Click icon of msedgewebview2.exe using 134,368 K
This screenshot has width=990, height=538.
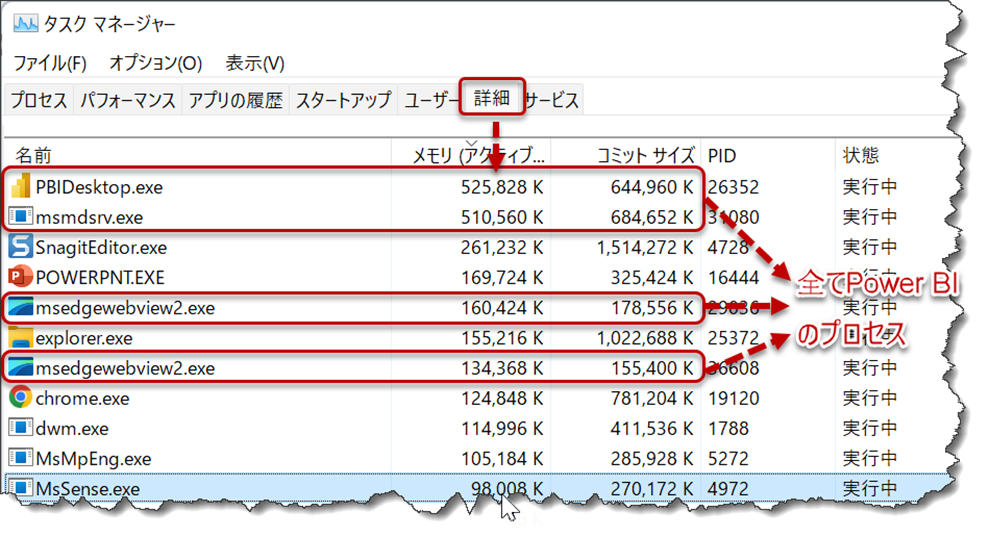point(20,368)
